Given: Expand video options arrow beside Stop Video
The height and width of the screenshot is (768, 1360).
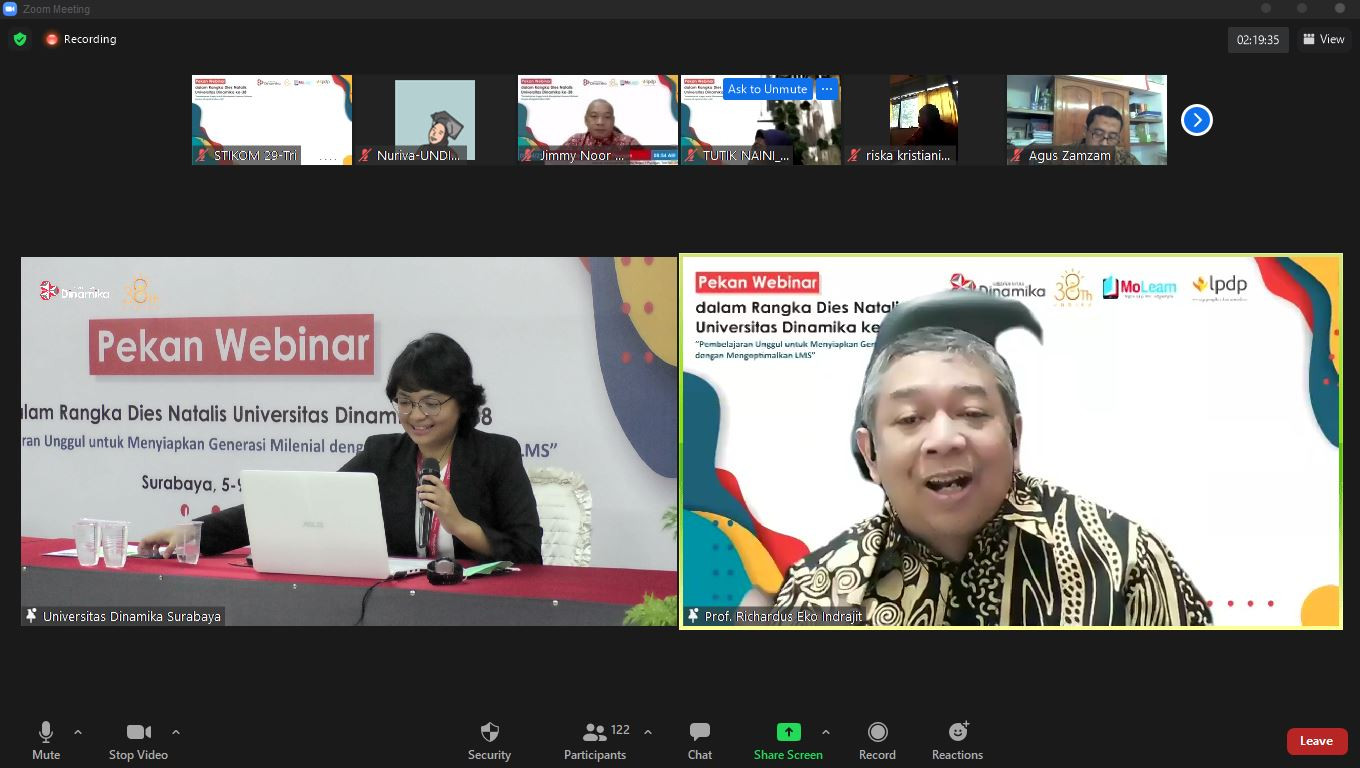Looking at the screenshot, I should (x=176, y=732).
